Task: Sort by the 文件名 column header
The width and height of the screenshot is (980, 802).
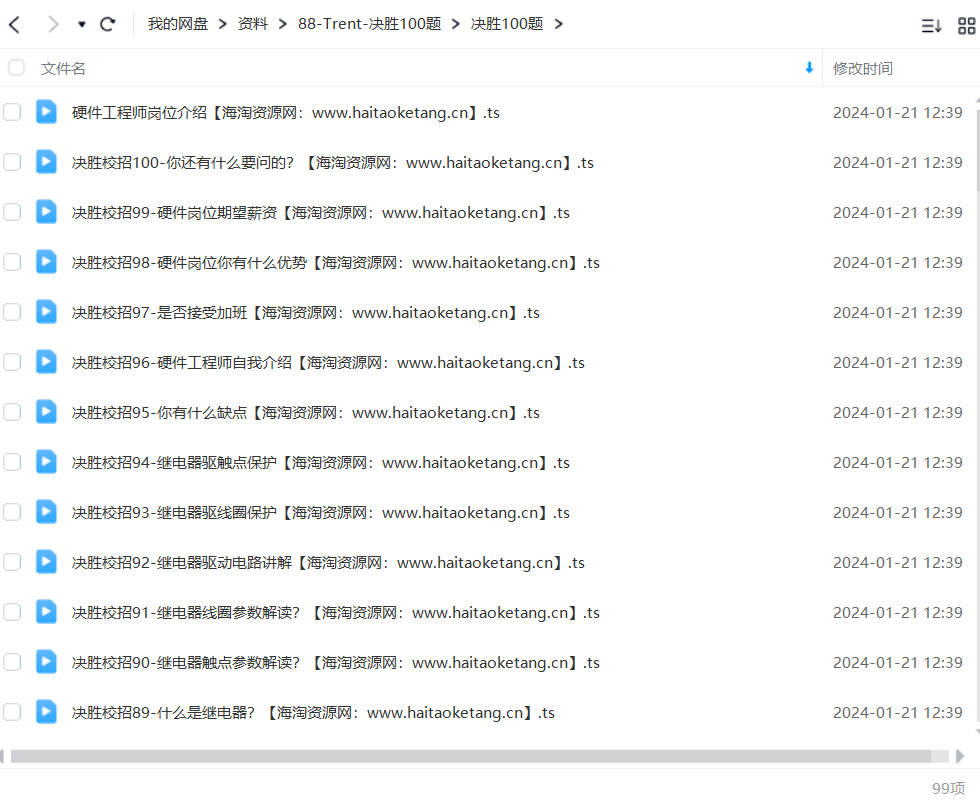Action: tap(62, 68)
